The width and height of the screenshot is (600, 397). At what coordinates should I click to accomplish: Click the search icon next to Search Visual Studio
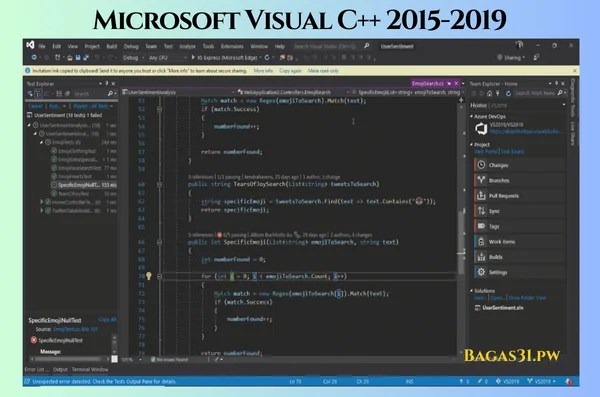tap(366, 46)
